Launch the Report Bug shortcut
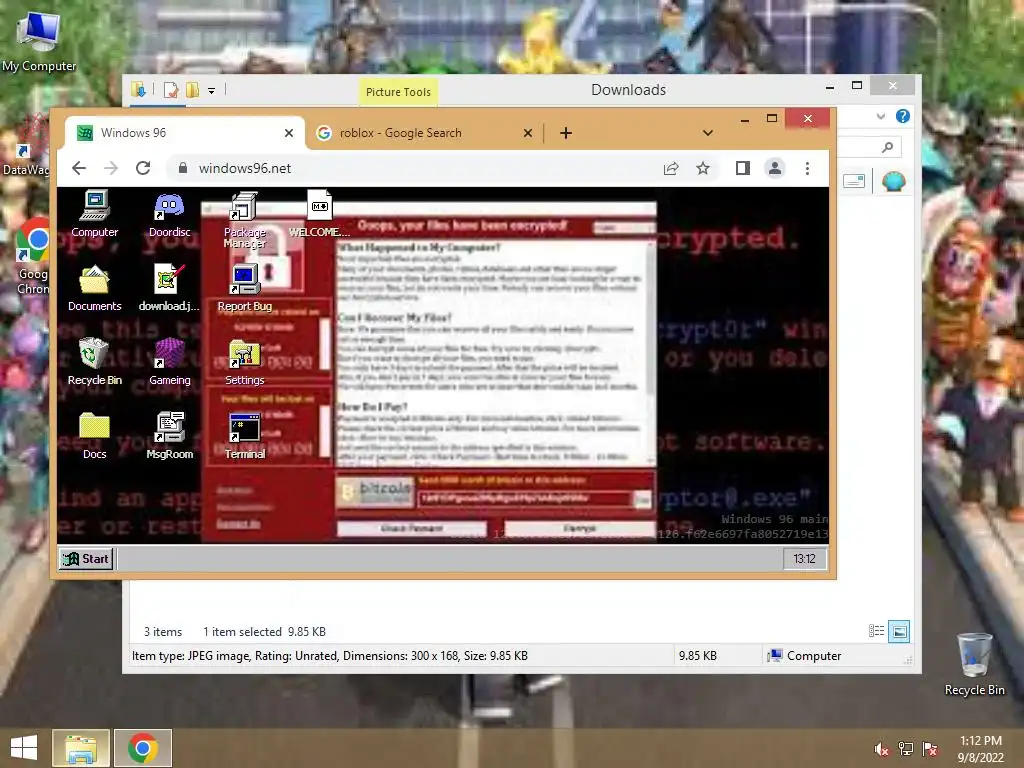 coord(244,287)
